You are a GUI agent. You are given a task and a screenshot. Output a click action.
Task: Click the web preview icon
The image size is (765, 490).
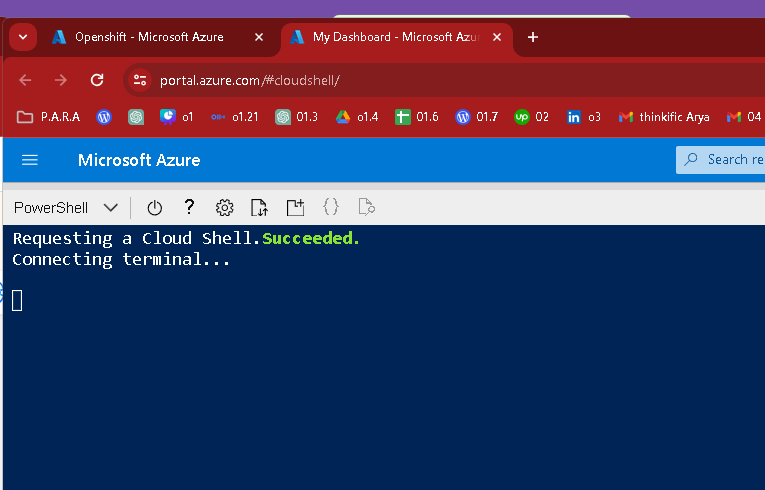click(x=366, y=207)
